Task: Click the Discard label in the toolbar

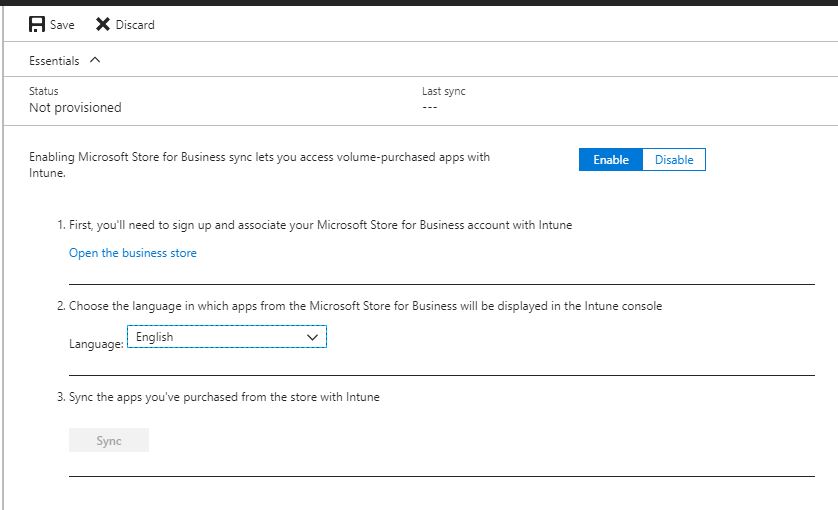Action: (135, 25)
